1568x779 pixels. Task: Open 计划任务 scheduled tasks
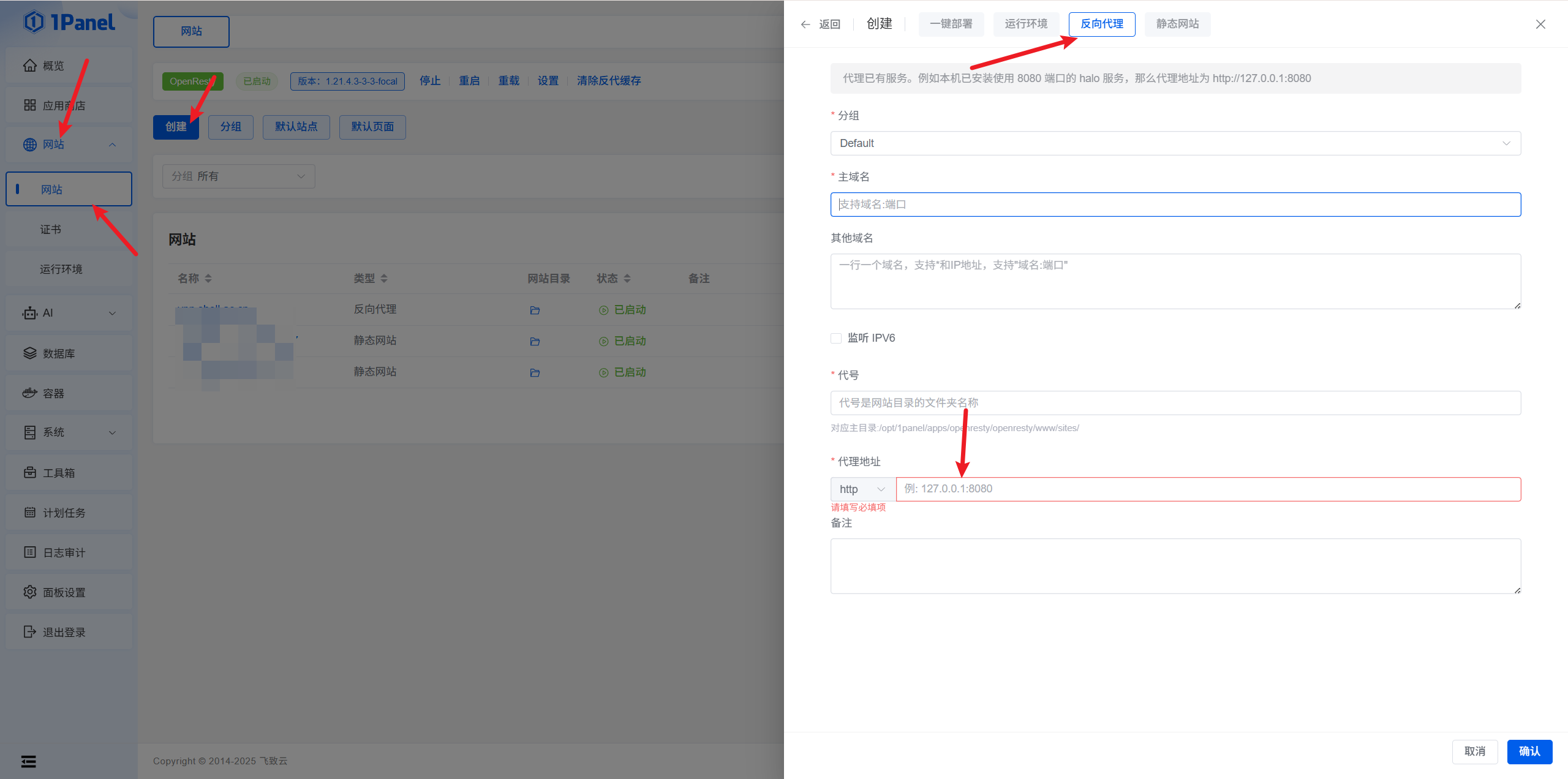64,513
